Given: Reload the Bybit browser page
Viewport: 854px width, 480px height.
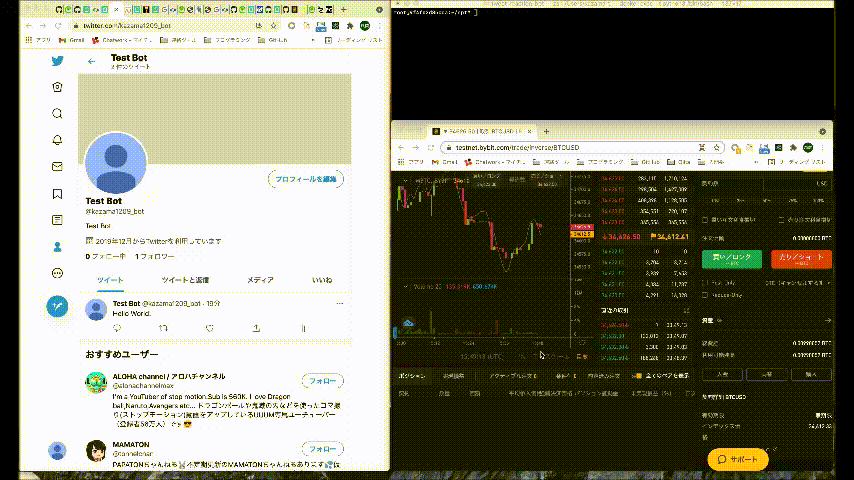Looking at the screenshot, I should [431, 148].
